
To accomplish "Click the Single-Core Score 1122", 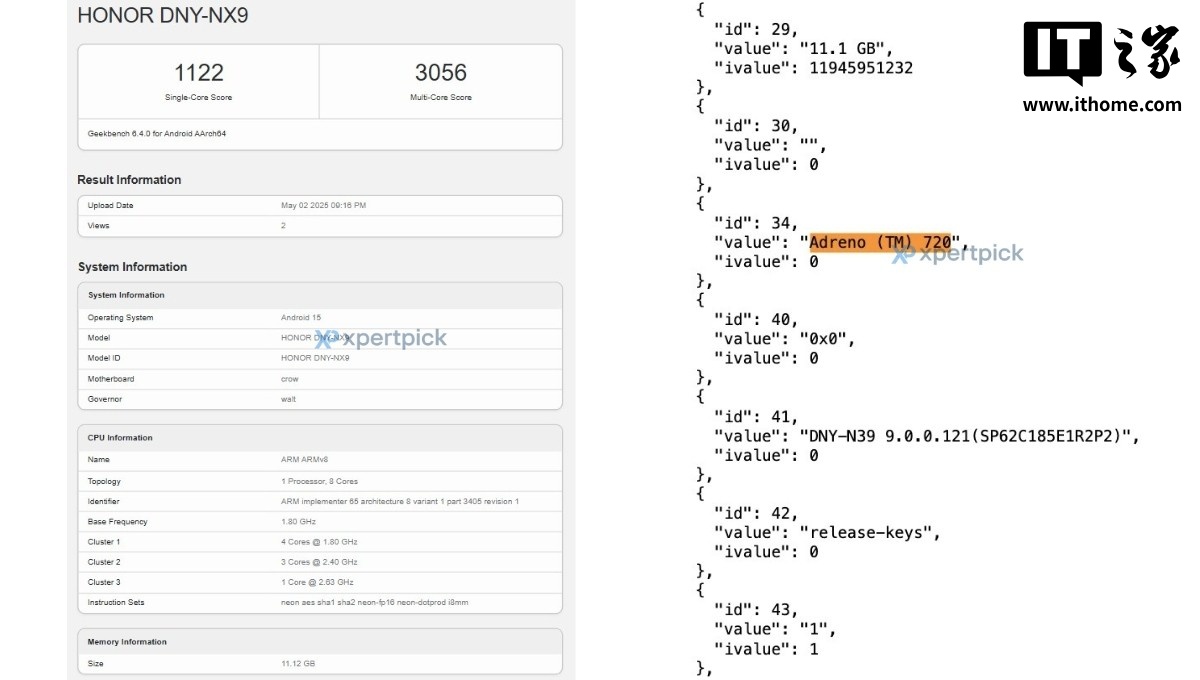I will pyautogui.click(x=198, y=73).
